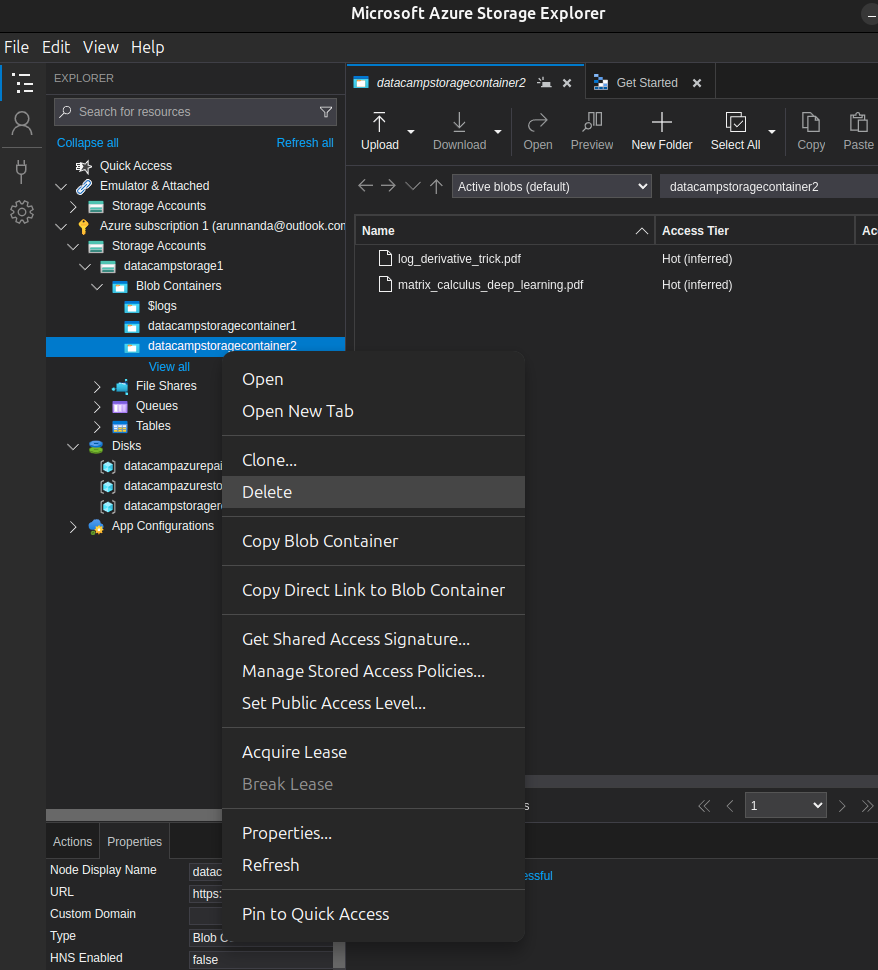Open the Settings gear in sidebar

click(22, 212)
